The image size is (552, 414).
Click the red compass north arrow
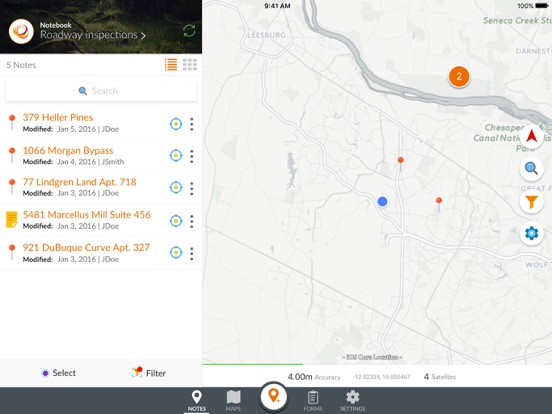click(532, 137)
